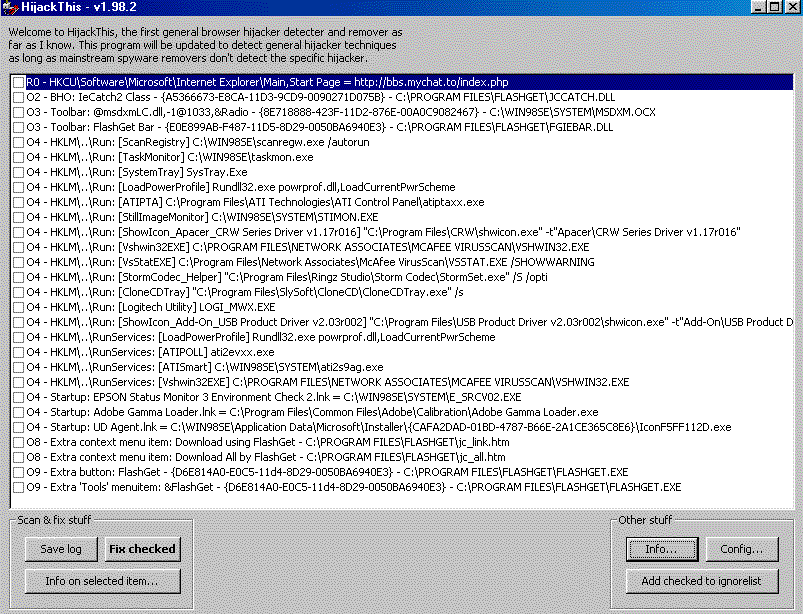803x614 pixels.
Task: Select the taskmon.exe entry text
Action: click(x=170, y=157)
